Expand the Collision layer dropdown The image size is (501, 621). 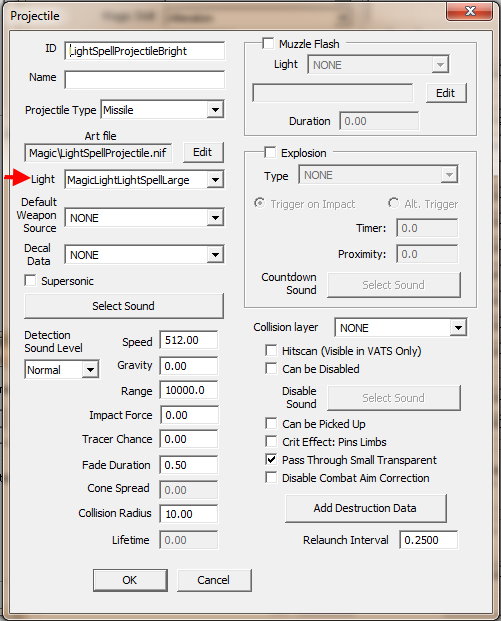point(458,328)
